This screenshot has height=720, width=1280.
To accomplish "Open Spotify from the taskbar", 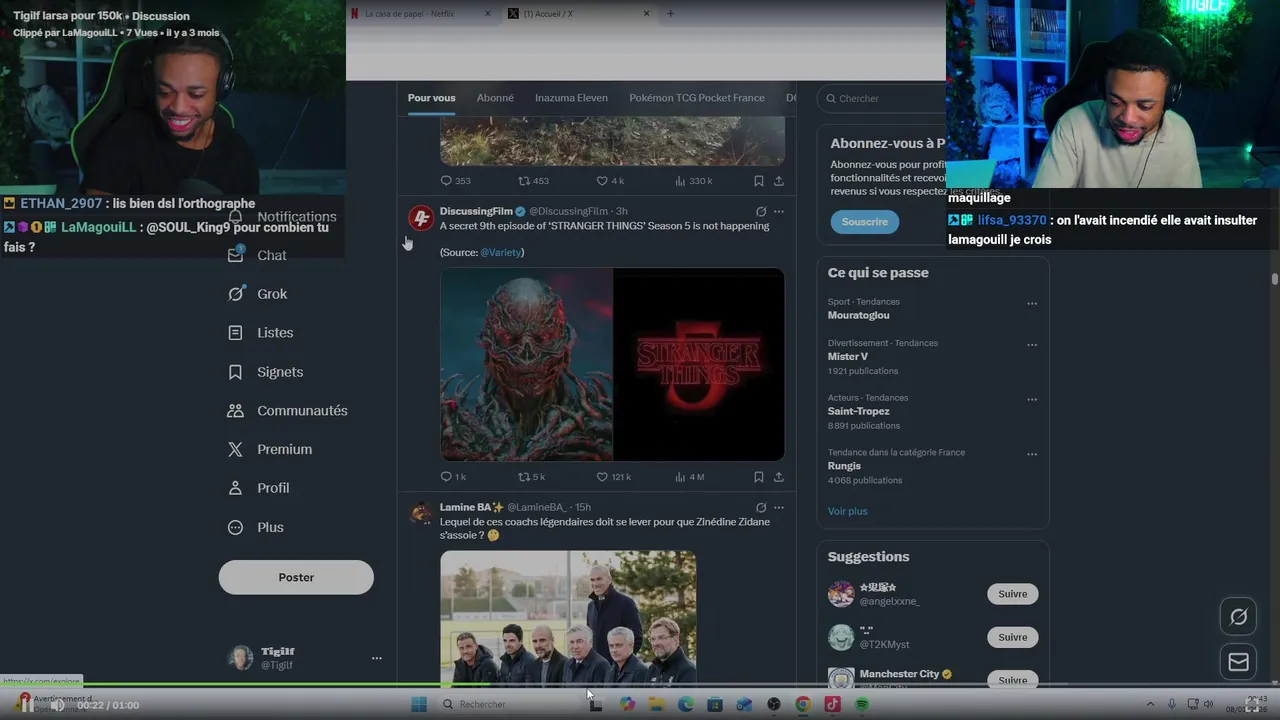I will pos(862,705).
